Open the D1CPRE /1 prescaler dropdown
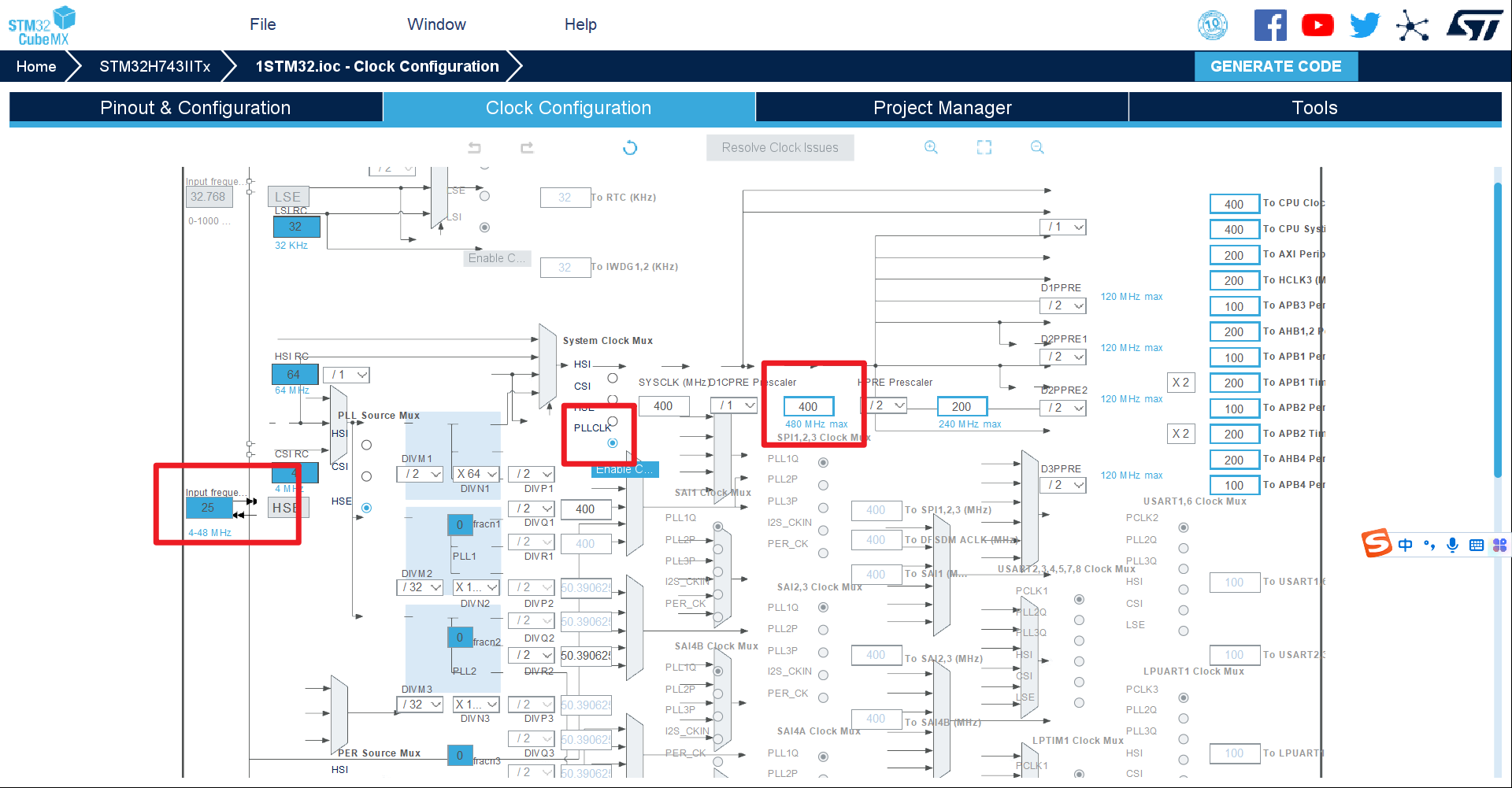This screenshot has width=1512, height=788. tap(734, 405)
